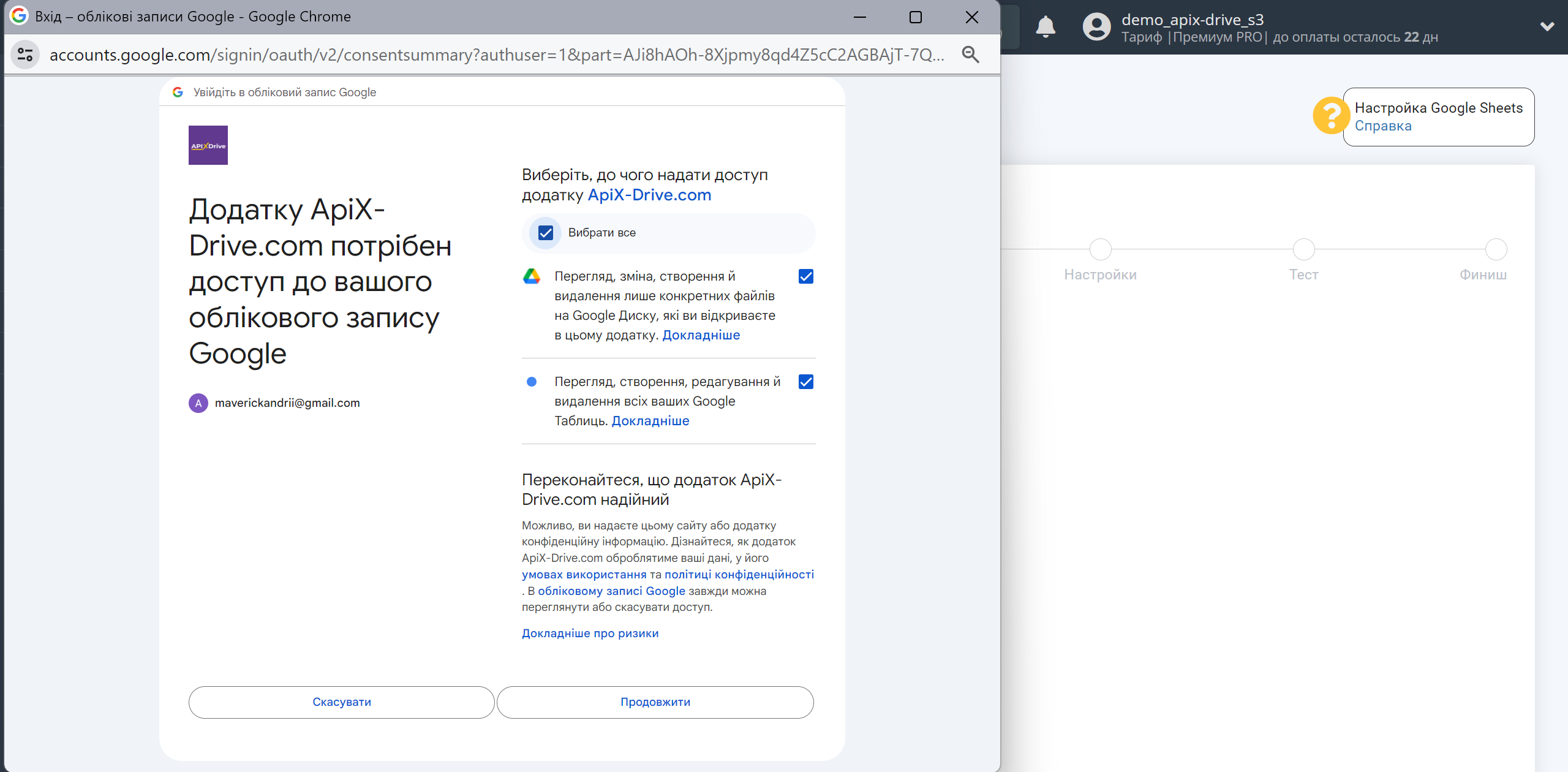This screenshot has height=772, width=1568.
Task: Click the 'Продовжити' button
Action: pyautogui.click(x=655, y=702)
